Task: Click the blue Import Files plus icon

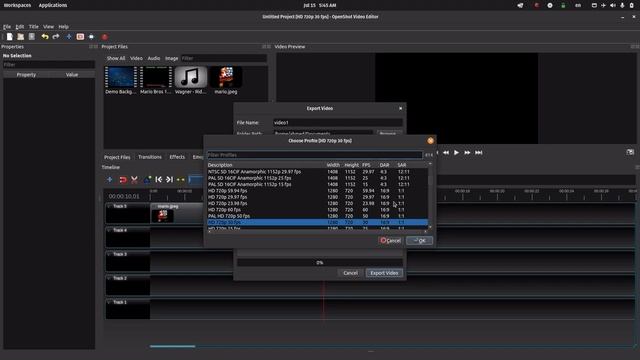Action: 69,37
